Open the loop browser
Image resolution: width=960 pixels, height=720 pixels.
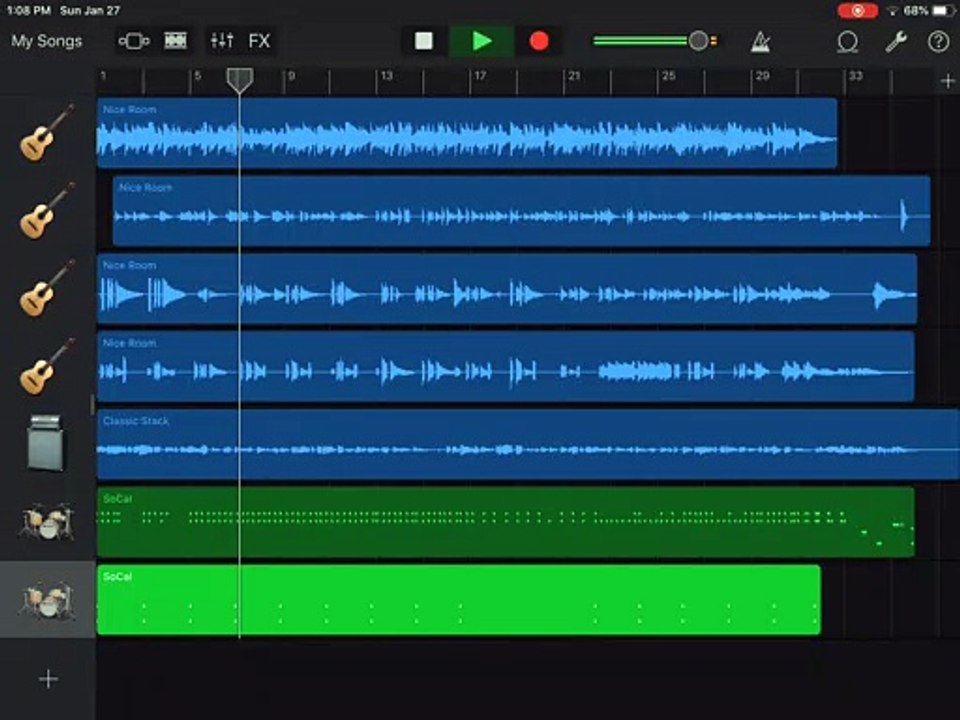[x=847, y=42]
